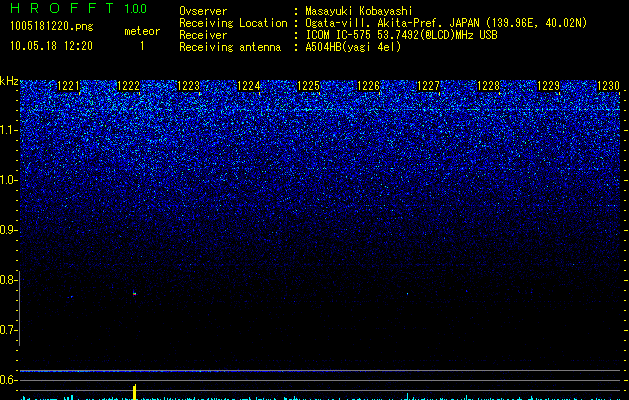The width and height of the screenshot is (629, 400).
Task: Click the bright meteor echo near 1222
Action: (134, 294)
